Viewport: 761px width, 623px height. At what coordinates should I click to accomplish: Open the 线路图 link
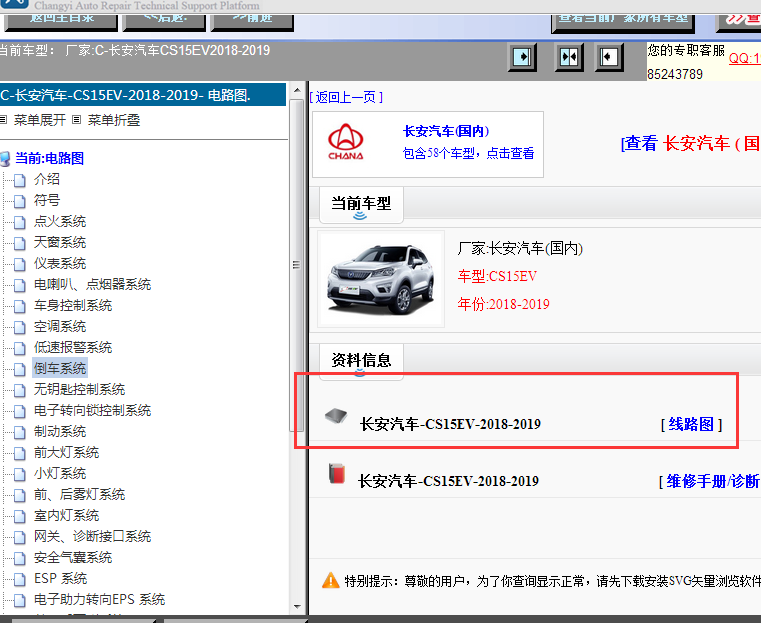[691, 424]
